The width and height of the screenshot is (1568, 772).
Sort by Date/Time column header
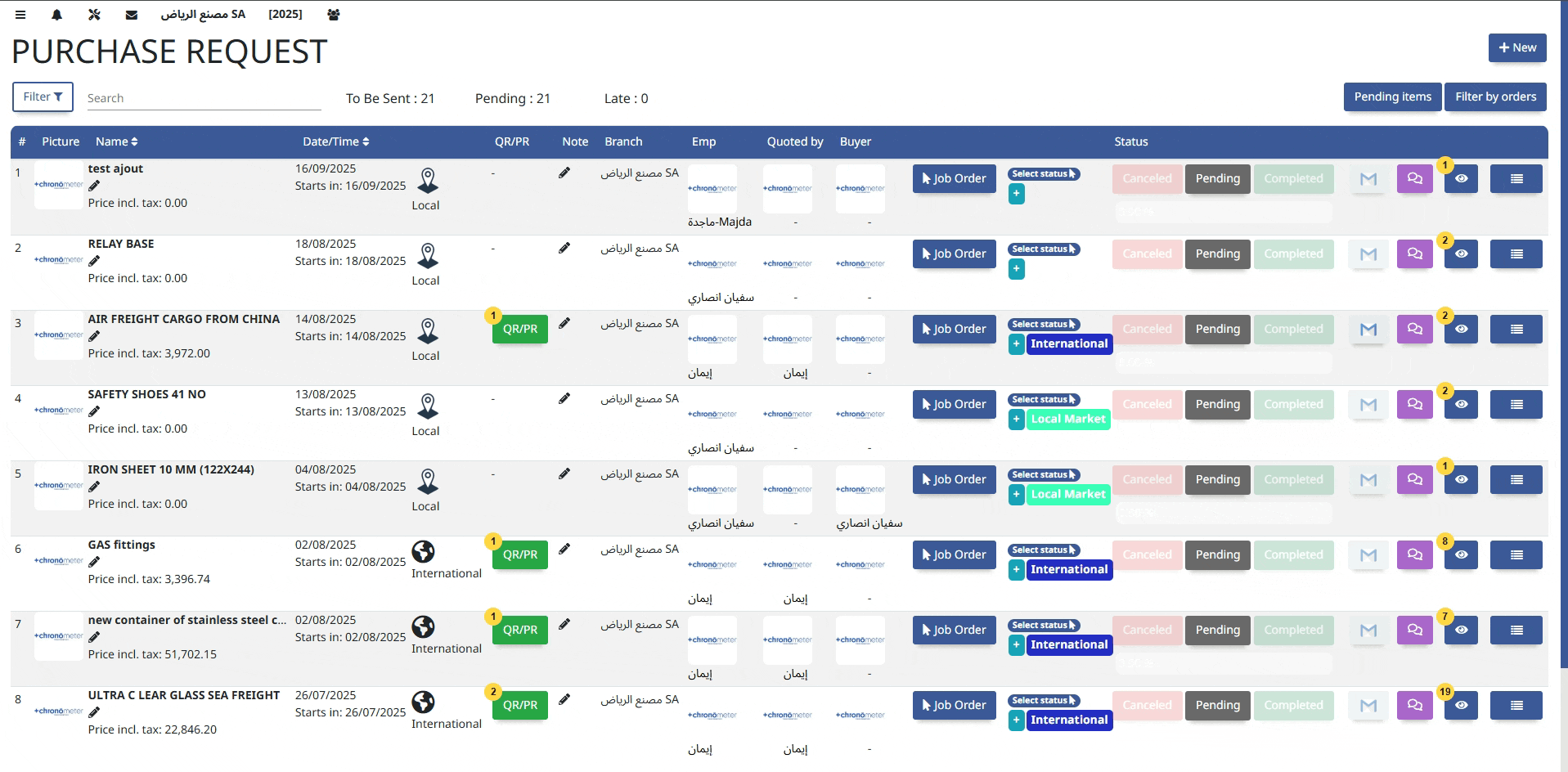(335, 141)
